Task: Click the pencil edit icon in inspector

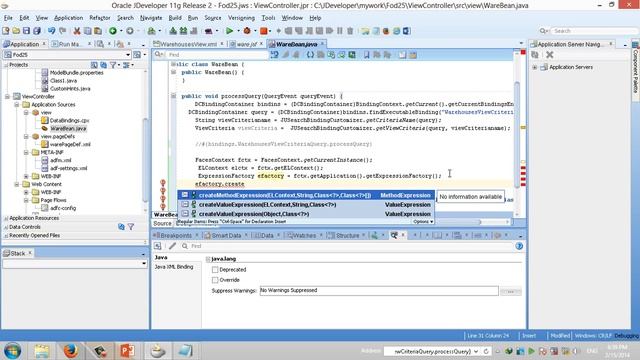Action: 172,246
